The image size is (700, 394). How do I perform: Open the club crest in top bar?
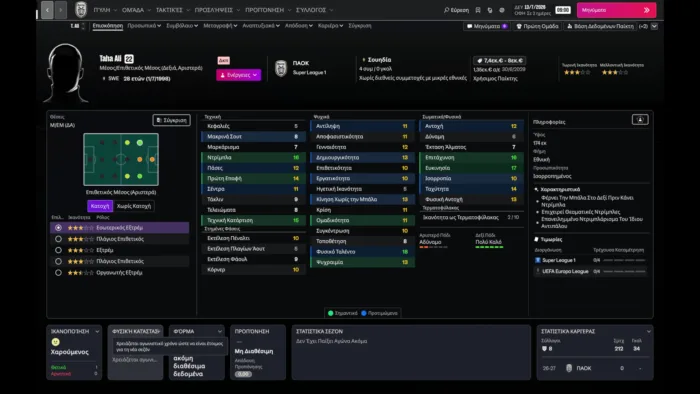81,9
